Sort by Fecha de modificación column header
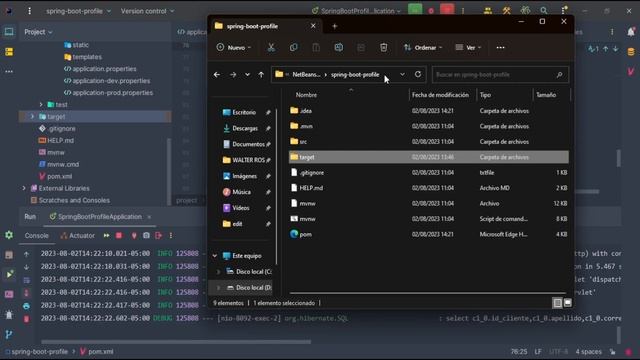640x360 pixels. [440, 95]
